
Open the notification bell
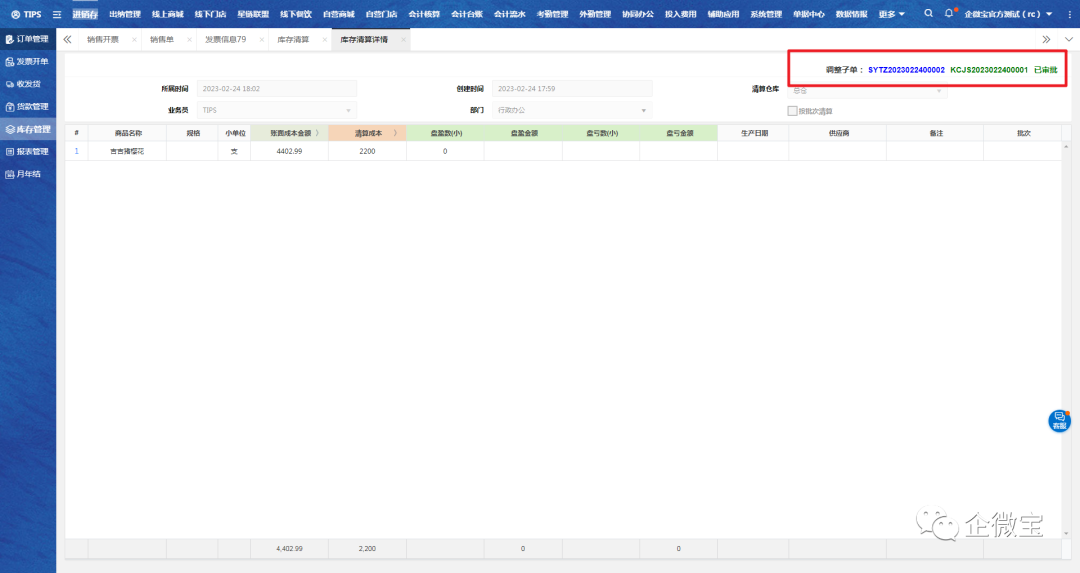(949, 14)
